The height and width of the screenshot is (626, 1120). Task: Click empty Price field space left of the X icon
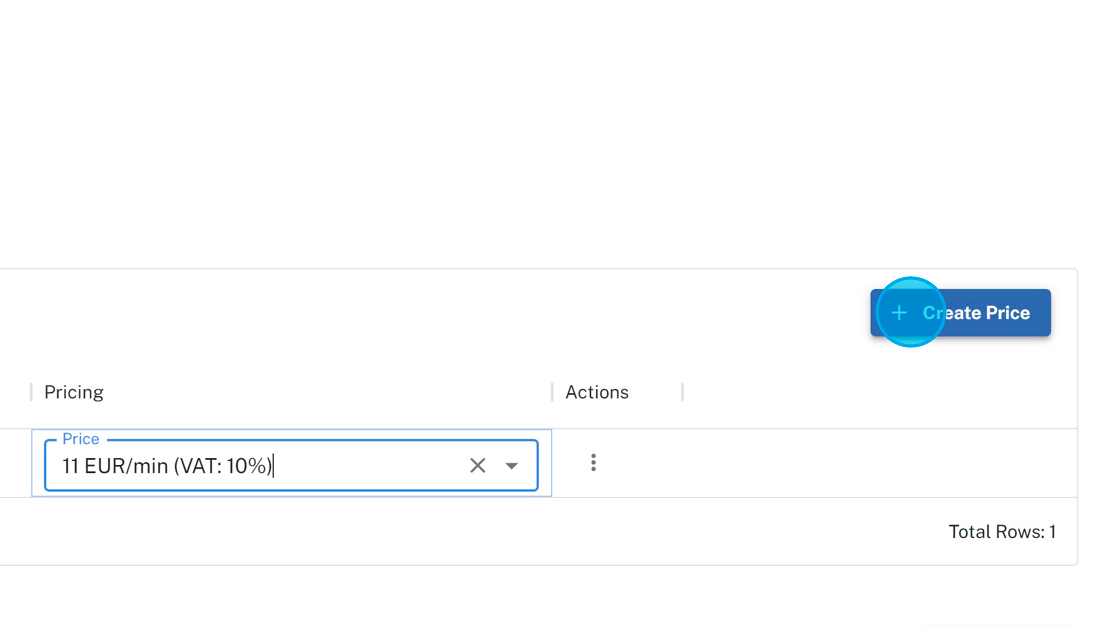point(370,466)
